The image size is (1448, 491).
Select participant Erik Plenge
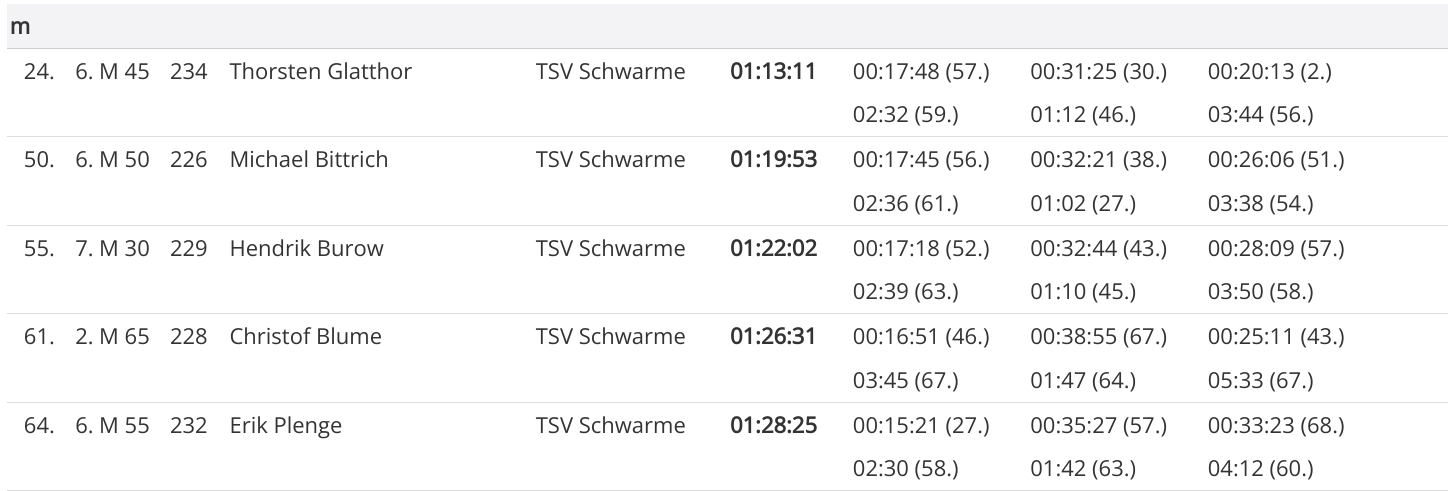(x=285, y=425)
